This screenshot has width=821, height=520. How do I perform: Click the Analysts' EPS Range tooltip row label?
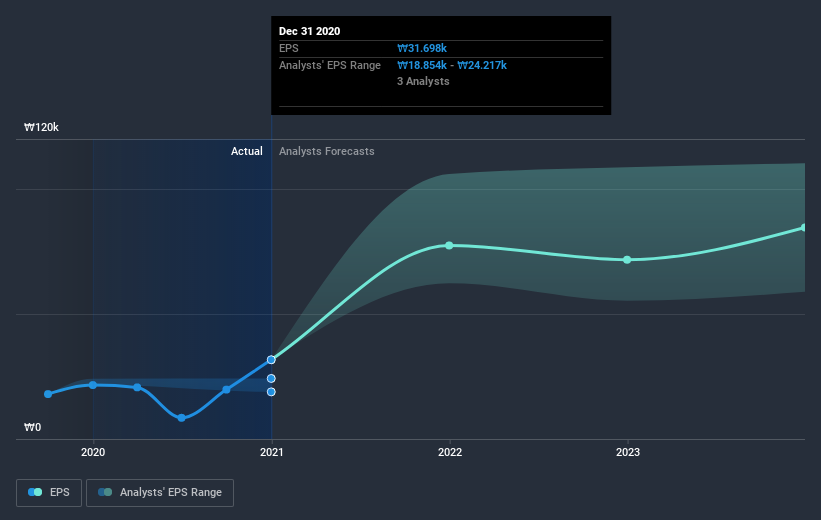coord(330,65)
